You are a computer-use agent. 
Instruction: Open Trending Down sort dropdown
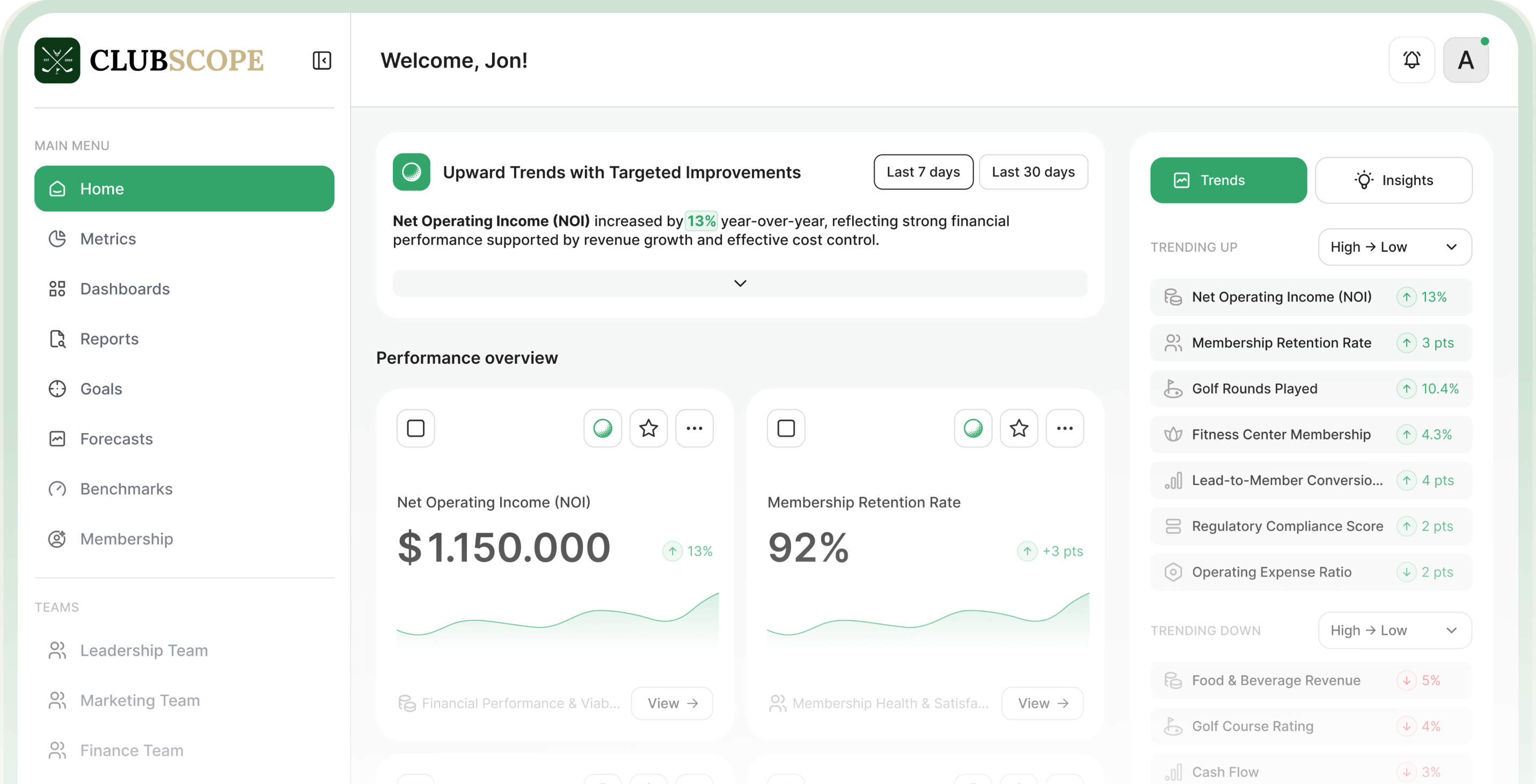pyautogui.click(x=1394, y=630)
